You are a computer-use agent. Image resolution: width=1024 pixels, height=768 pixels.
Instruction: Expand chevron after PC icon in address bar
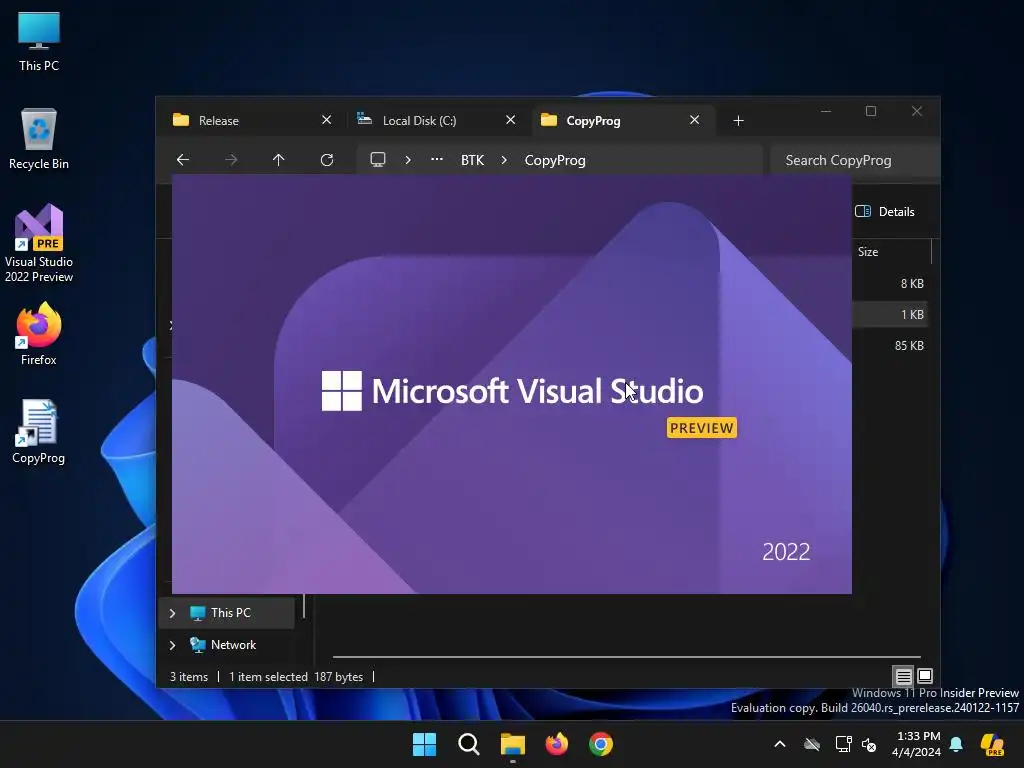point(408,160)
